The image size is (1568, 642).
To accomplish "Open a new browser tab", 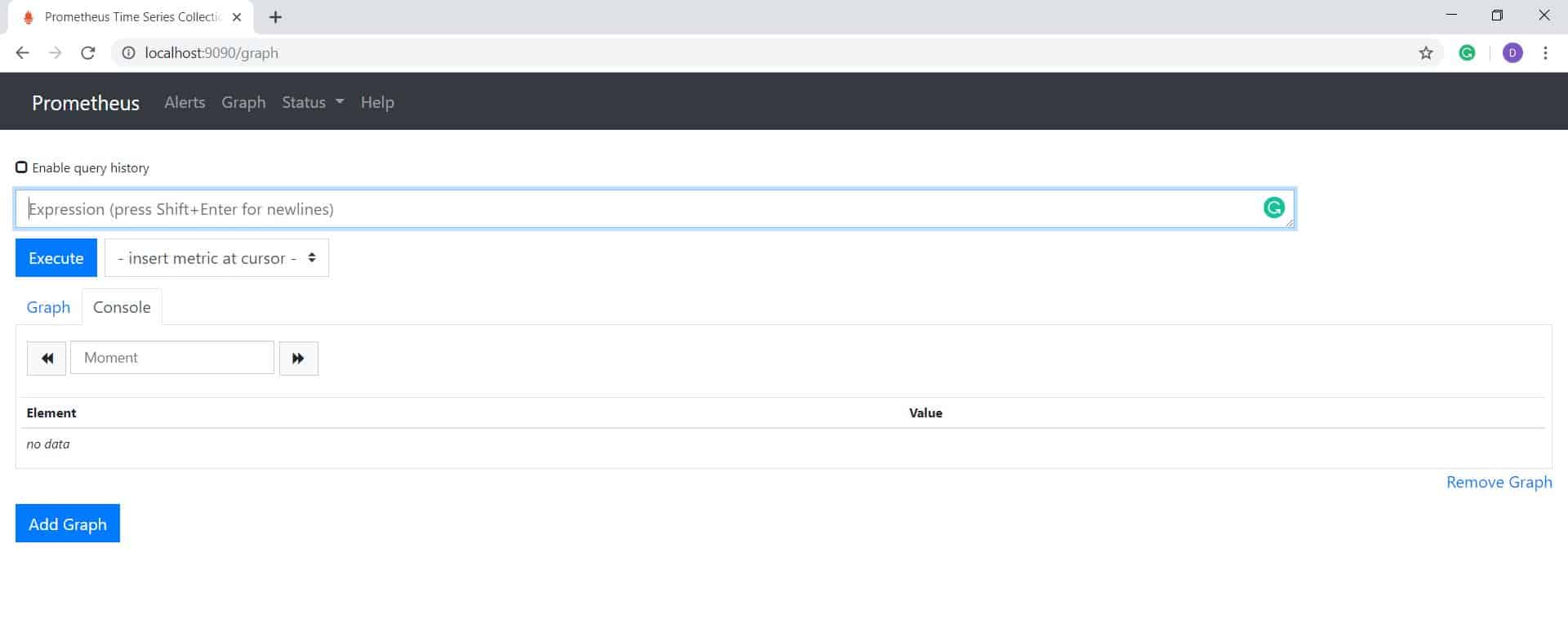I will tap(275, 17).
